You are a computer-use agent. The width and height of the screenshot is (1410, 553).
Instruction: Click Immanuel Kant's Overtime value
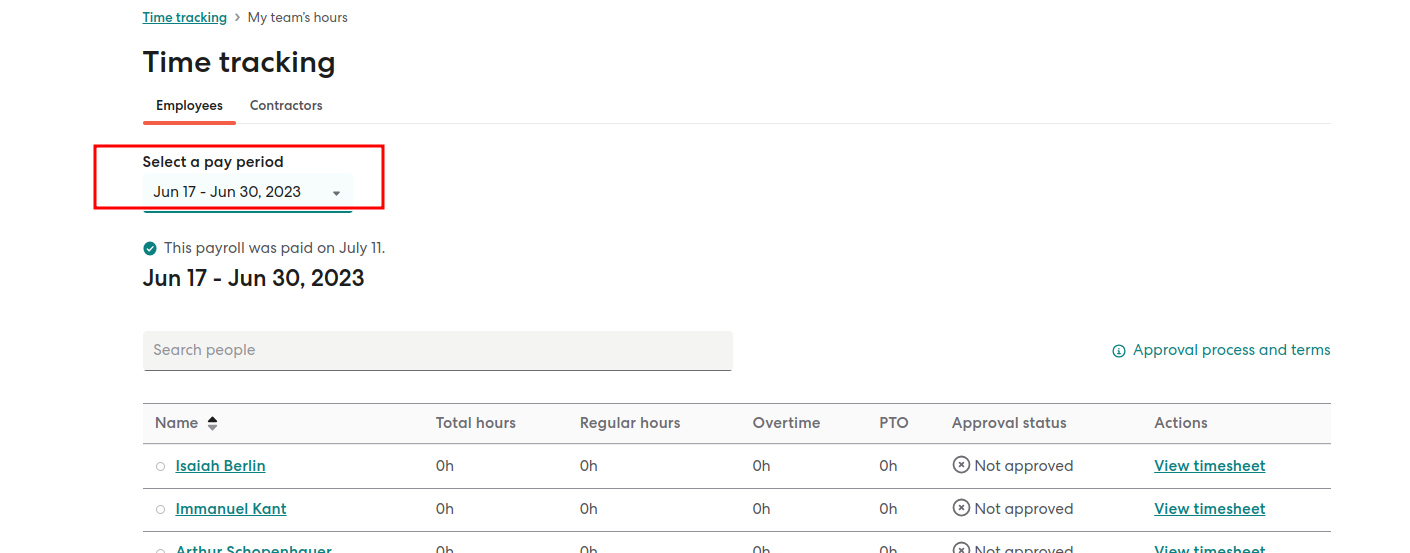click(x=762, y=509)
